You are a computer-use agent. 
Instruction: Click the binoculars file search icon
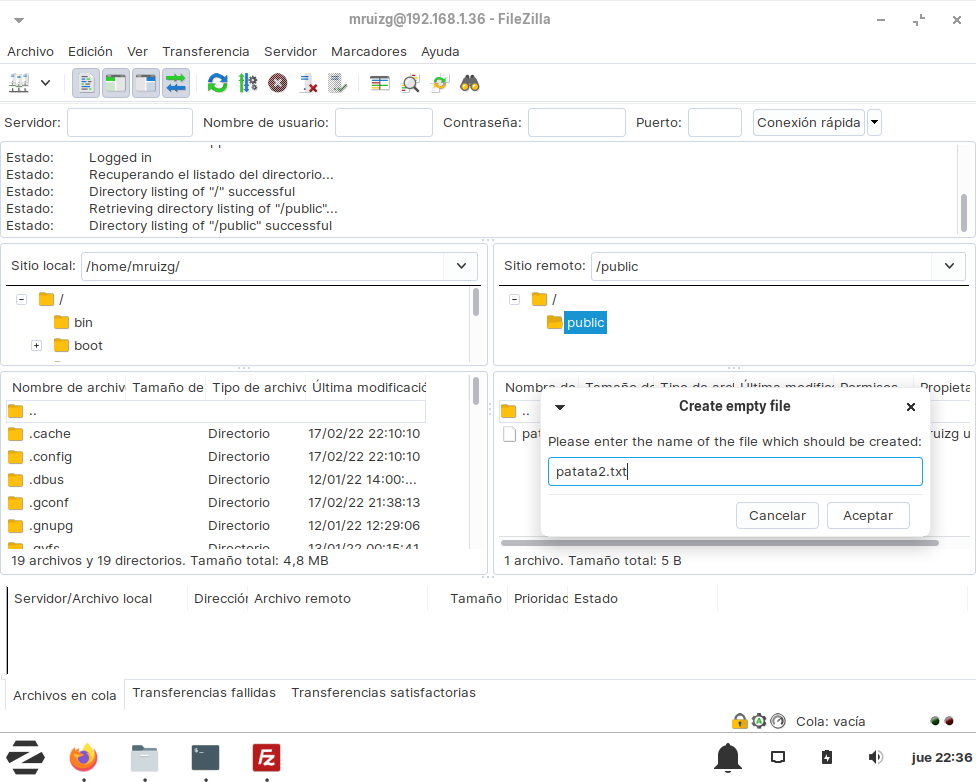click(470, 83)
